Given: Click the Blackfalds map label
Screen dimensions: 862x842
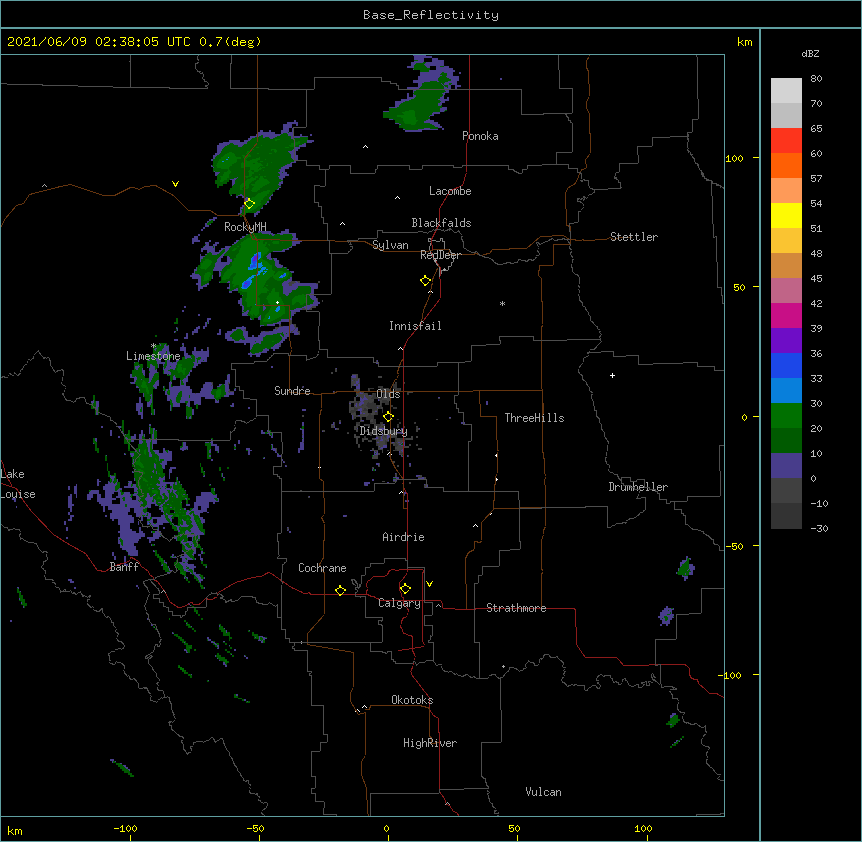Looking at the screenshot, I should (x=441, y=223).
